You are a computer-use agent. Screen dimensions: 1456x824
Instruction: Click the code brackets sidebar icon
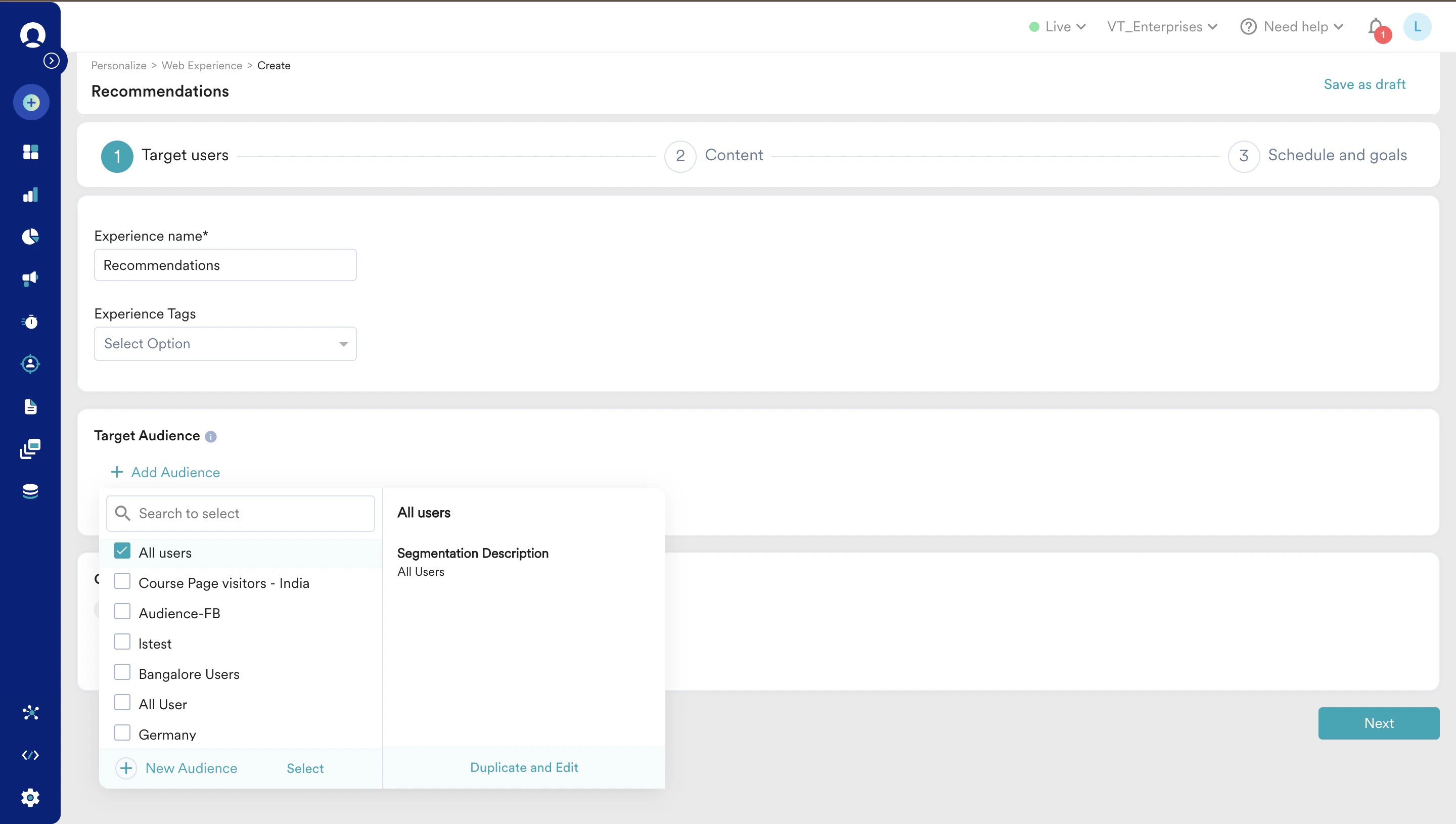click(30, 755)
